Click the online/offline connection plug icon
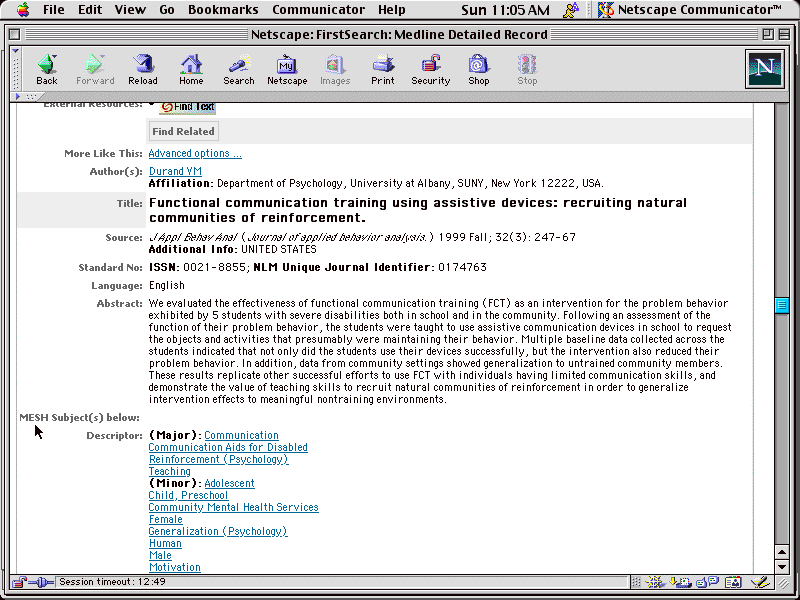 (x=42, y=582)
